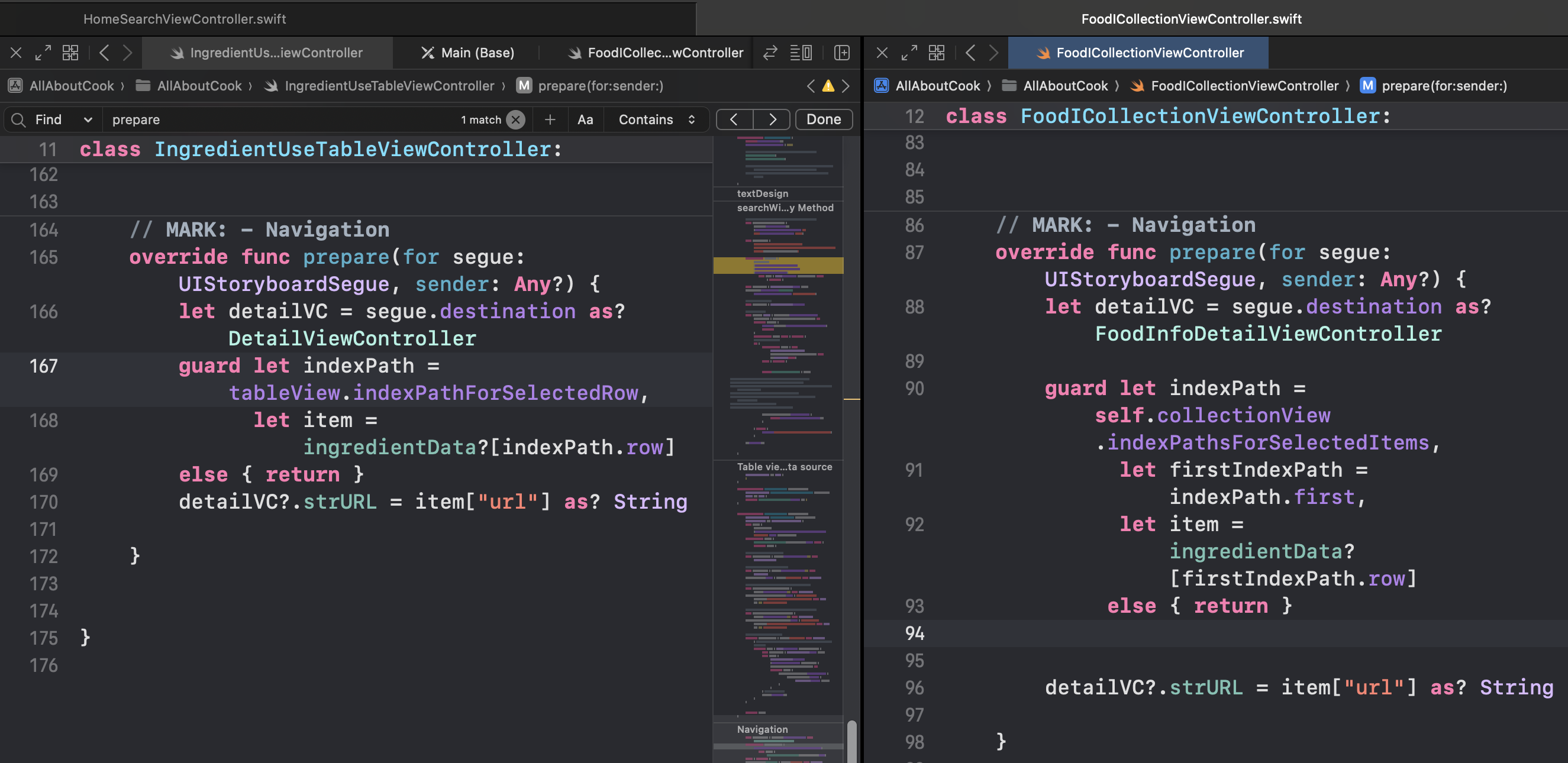The height and width of the screenshot is (763, 1568).
Task: Add a find pattern with plus button
Action: (550, 119)
